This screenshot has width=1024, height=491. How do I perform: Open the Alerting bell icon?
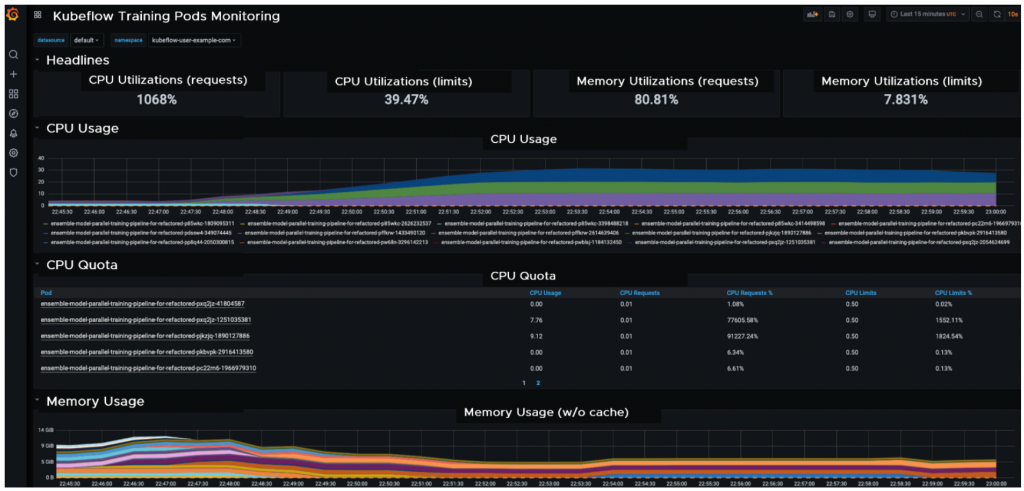click(x=13, y=133)
